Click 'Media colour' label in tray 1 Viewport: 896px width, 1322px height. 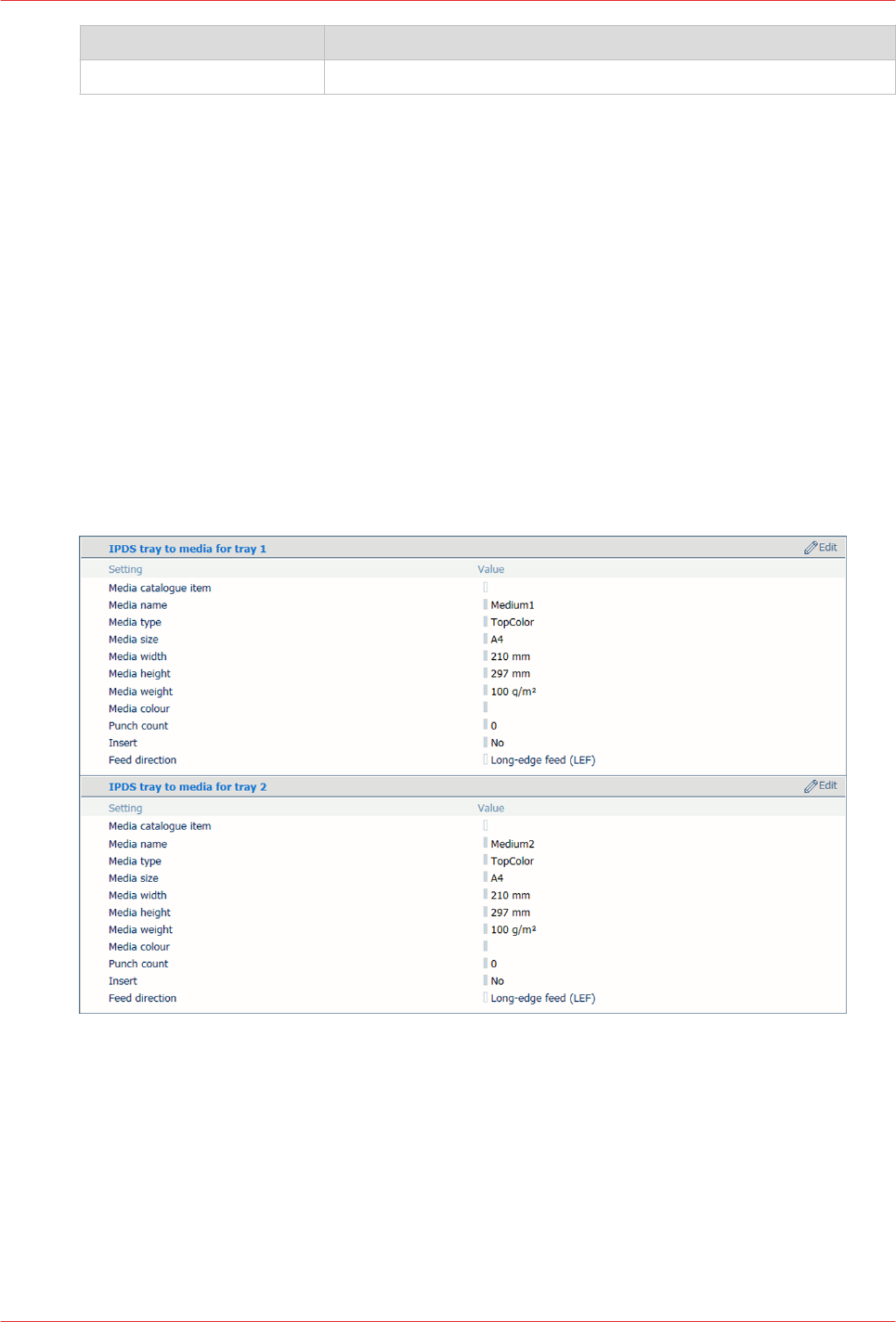[139, 708]
